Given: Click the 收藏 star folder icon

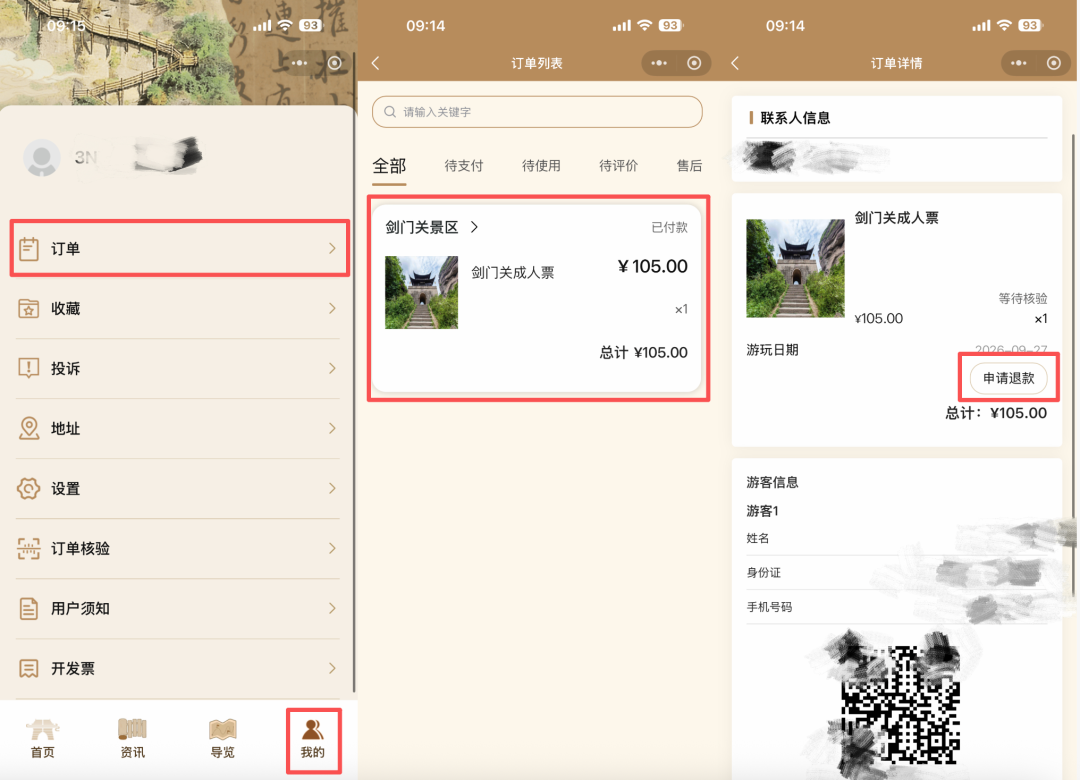Looking at the screenshot, I should [29, 309].
